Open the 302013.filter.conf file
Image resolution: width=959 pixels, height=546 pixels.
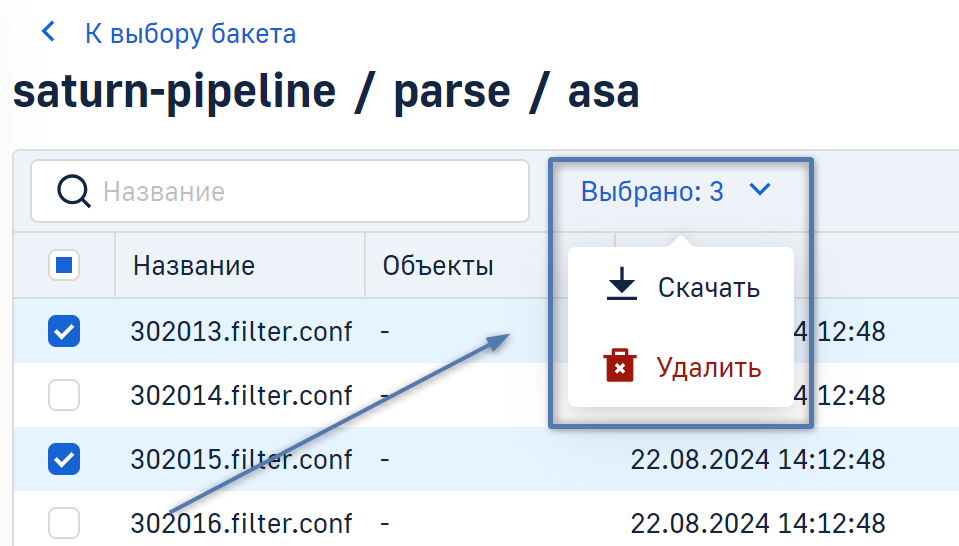click(241, 332)
